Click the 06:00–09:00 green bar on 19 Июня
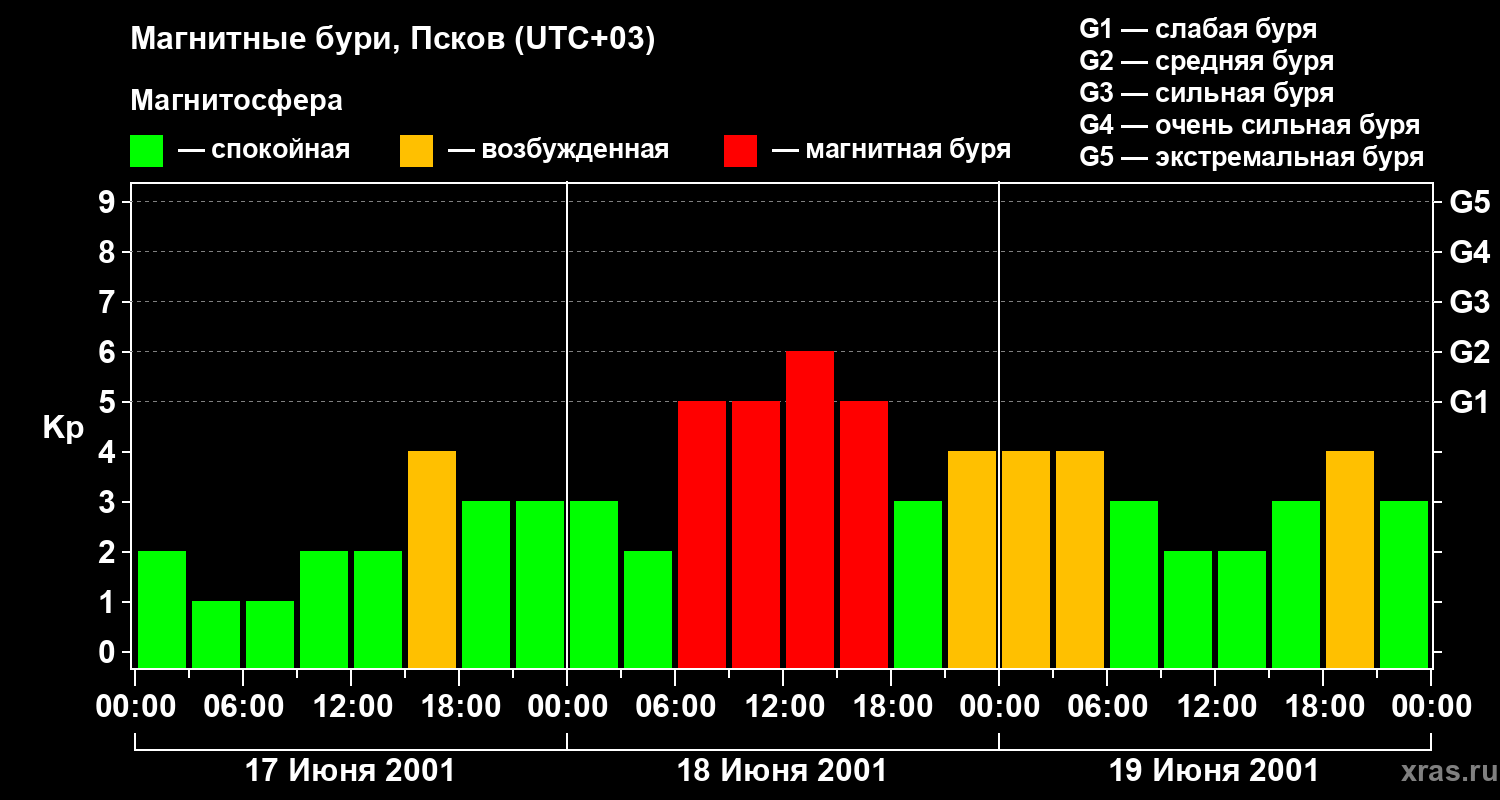1500x800 pixels. (1134, 584)
